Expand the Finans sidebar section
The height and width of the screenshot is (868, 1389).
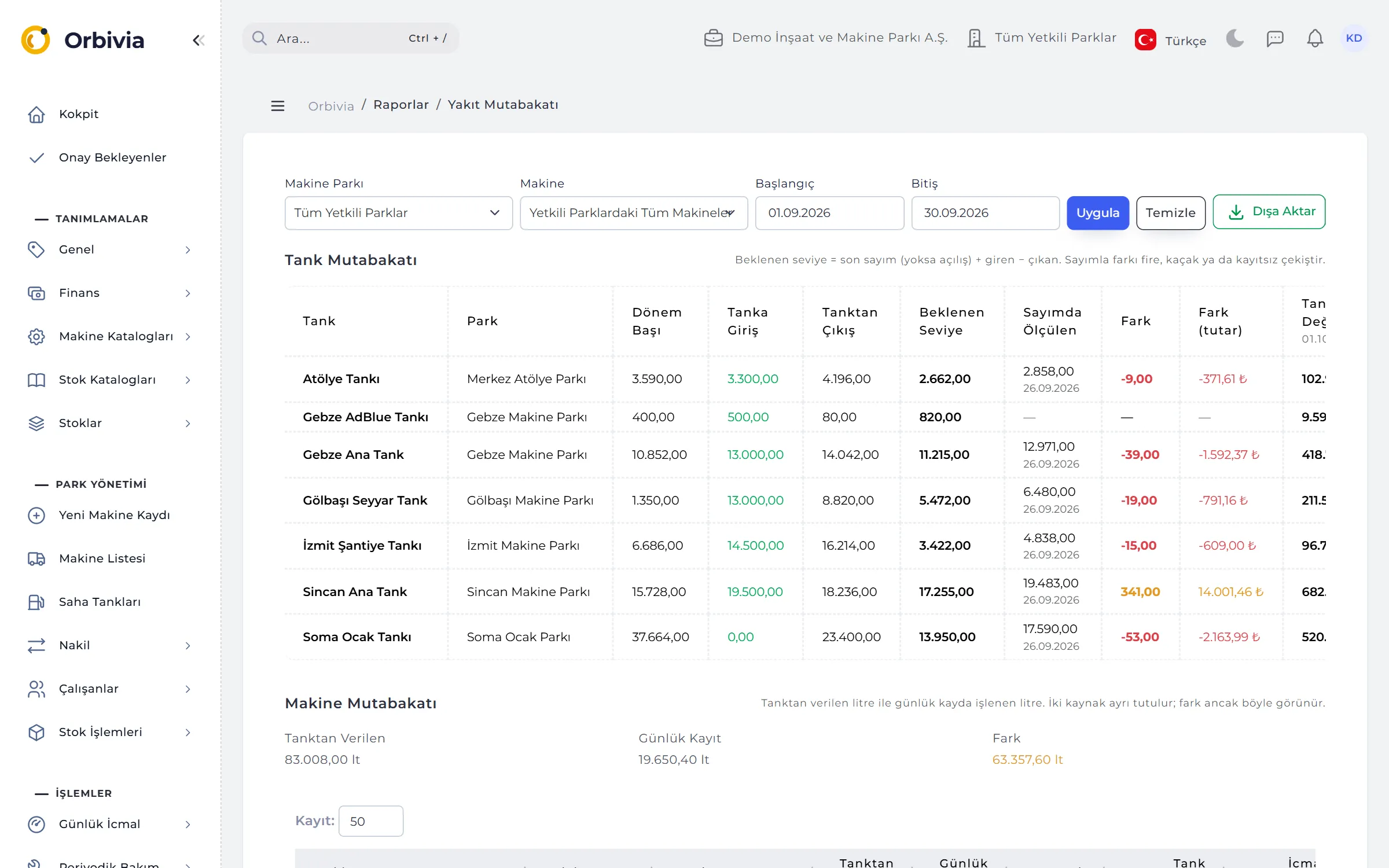tap(110, 293)
